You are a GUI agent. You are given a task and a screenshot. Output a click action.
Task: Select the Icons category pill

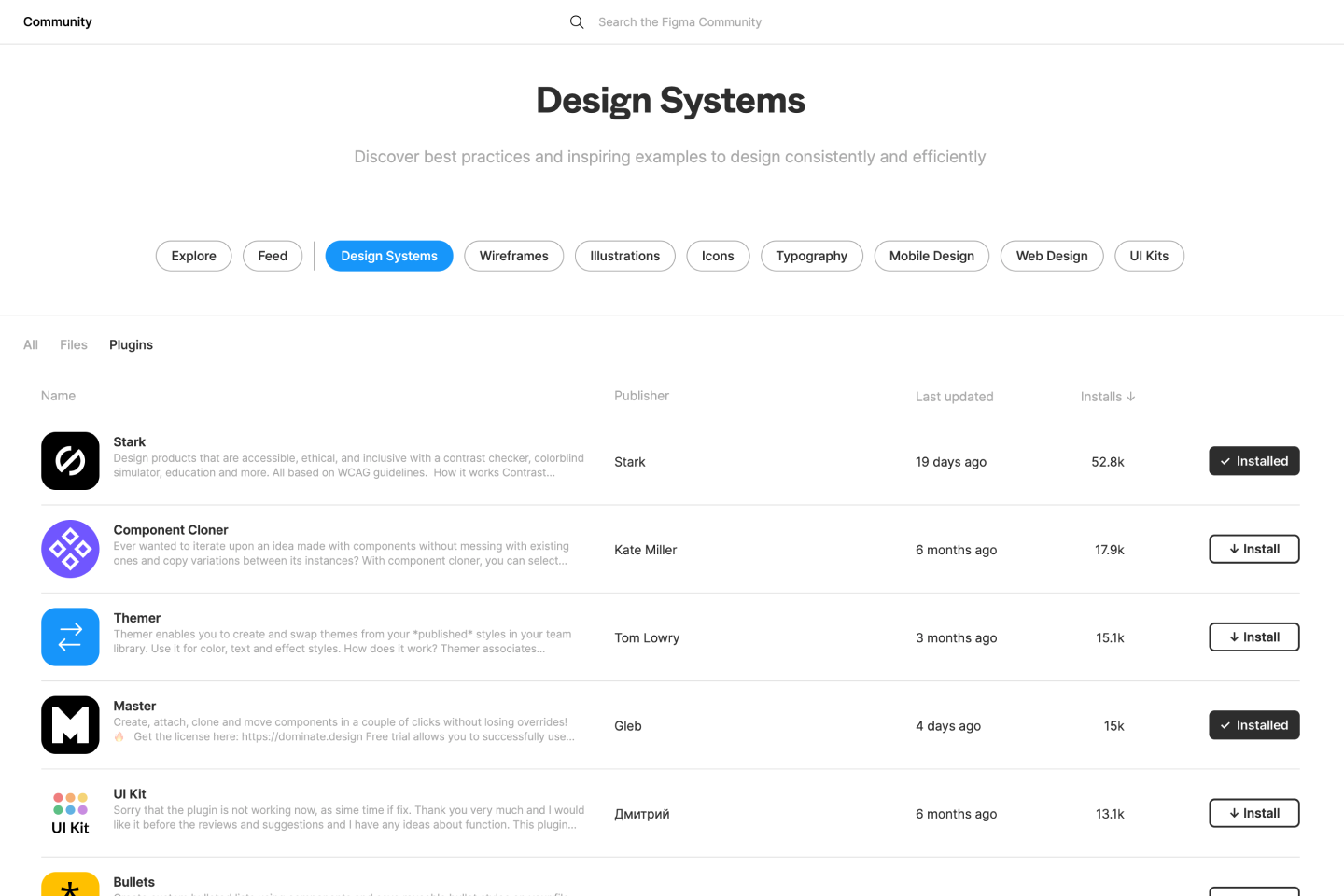(718, 256)
